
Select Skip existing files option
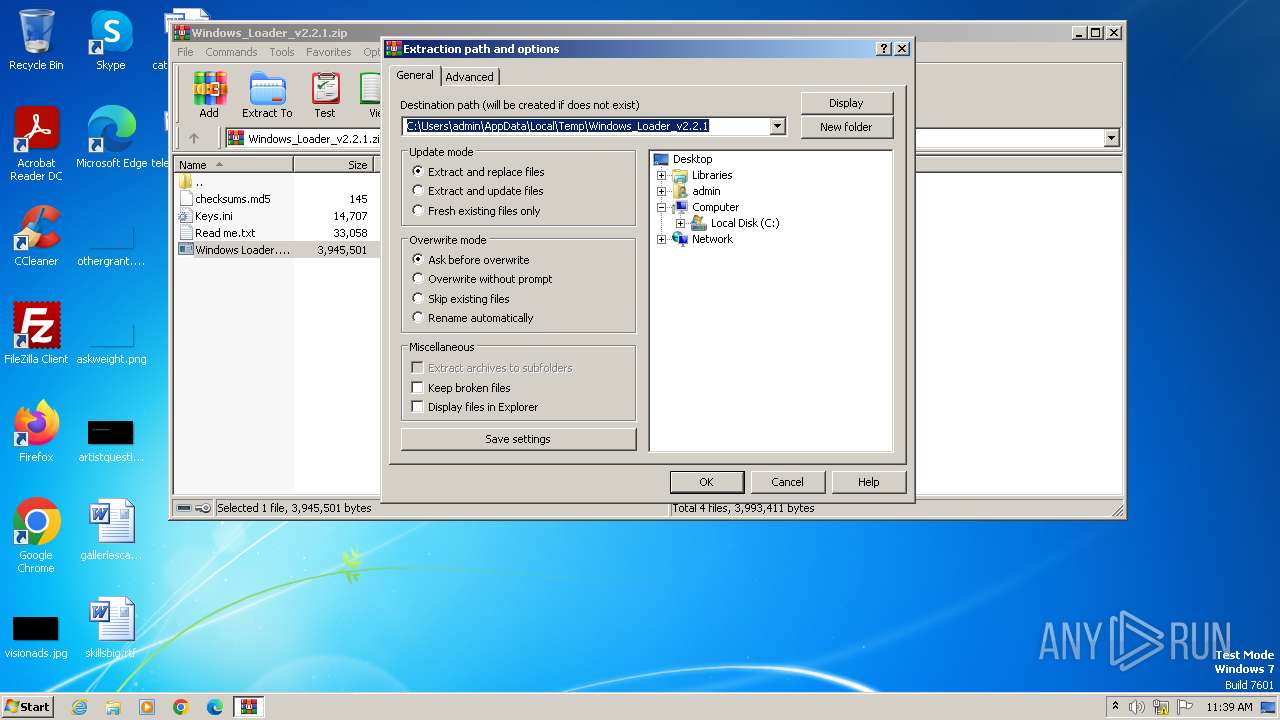point(461,299)
